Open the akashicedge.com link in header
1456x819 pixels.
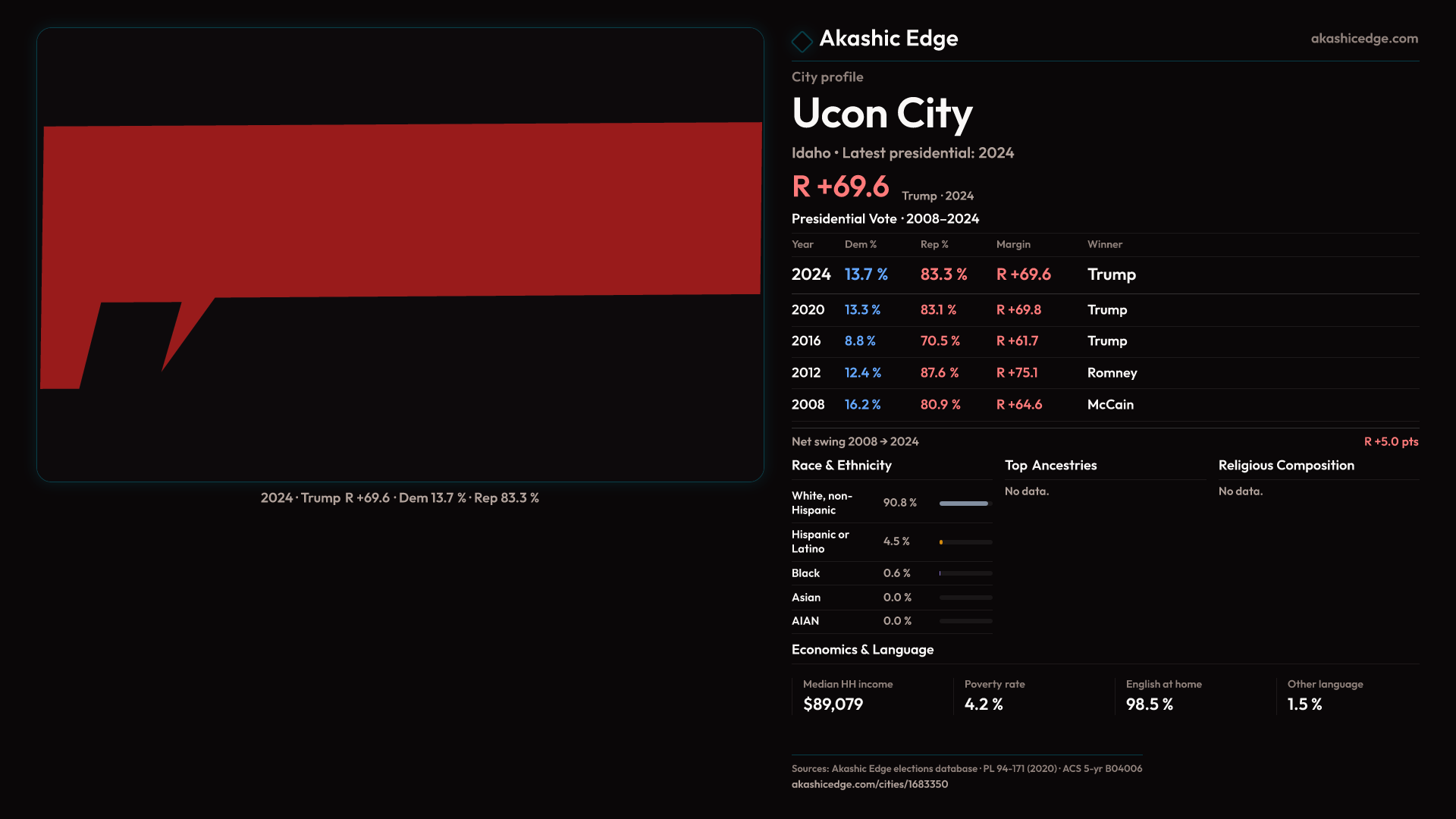tap(1363, 39)
